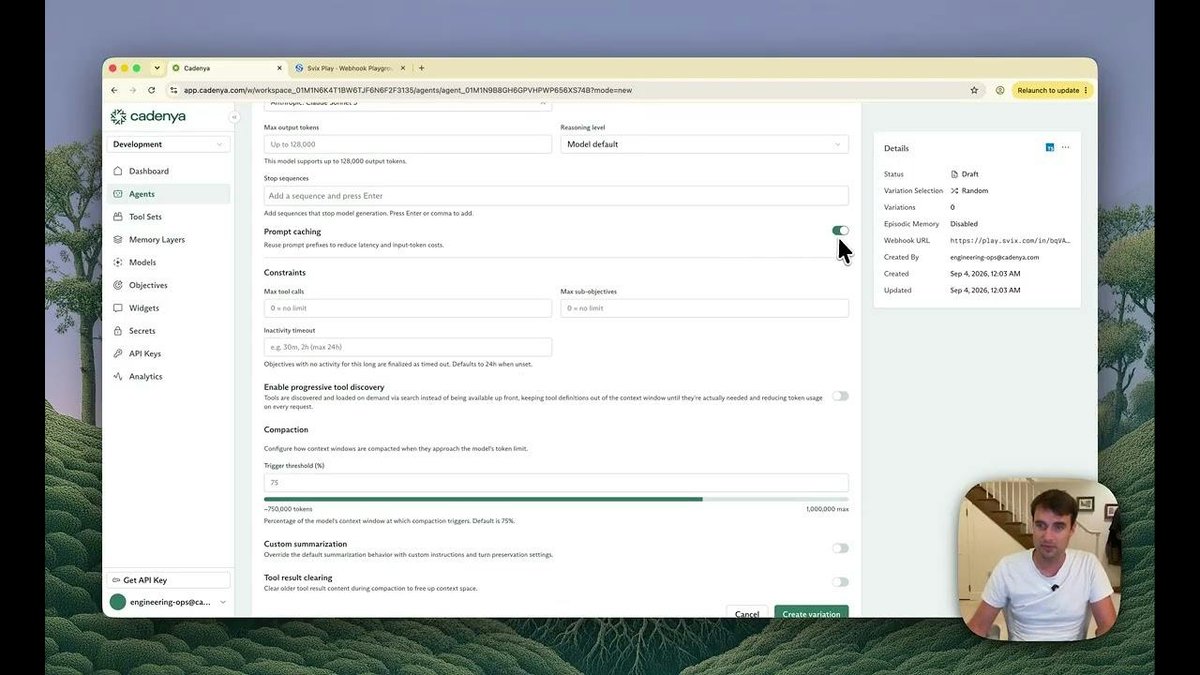Click the browser forward arrow
1200x675 pixels.
pos(133,90)
